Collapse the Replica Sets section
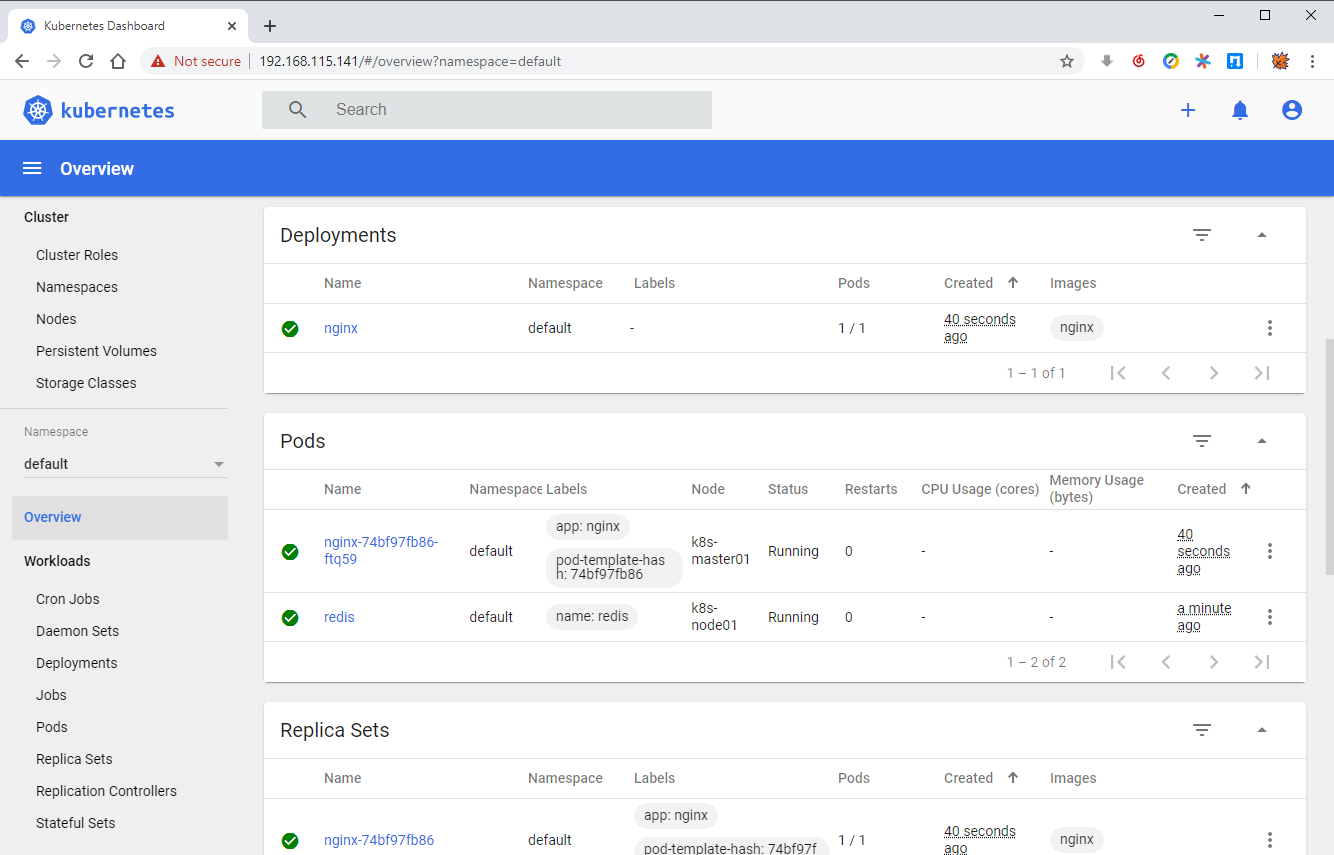 click(x=1262, y=730)
